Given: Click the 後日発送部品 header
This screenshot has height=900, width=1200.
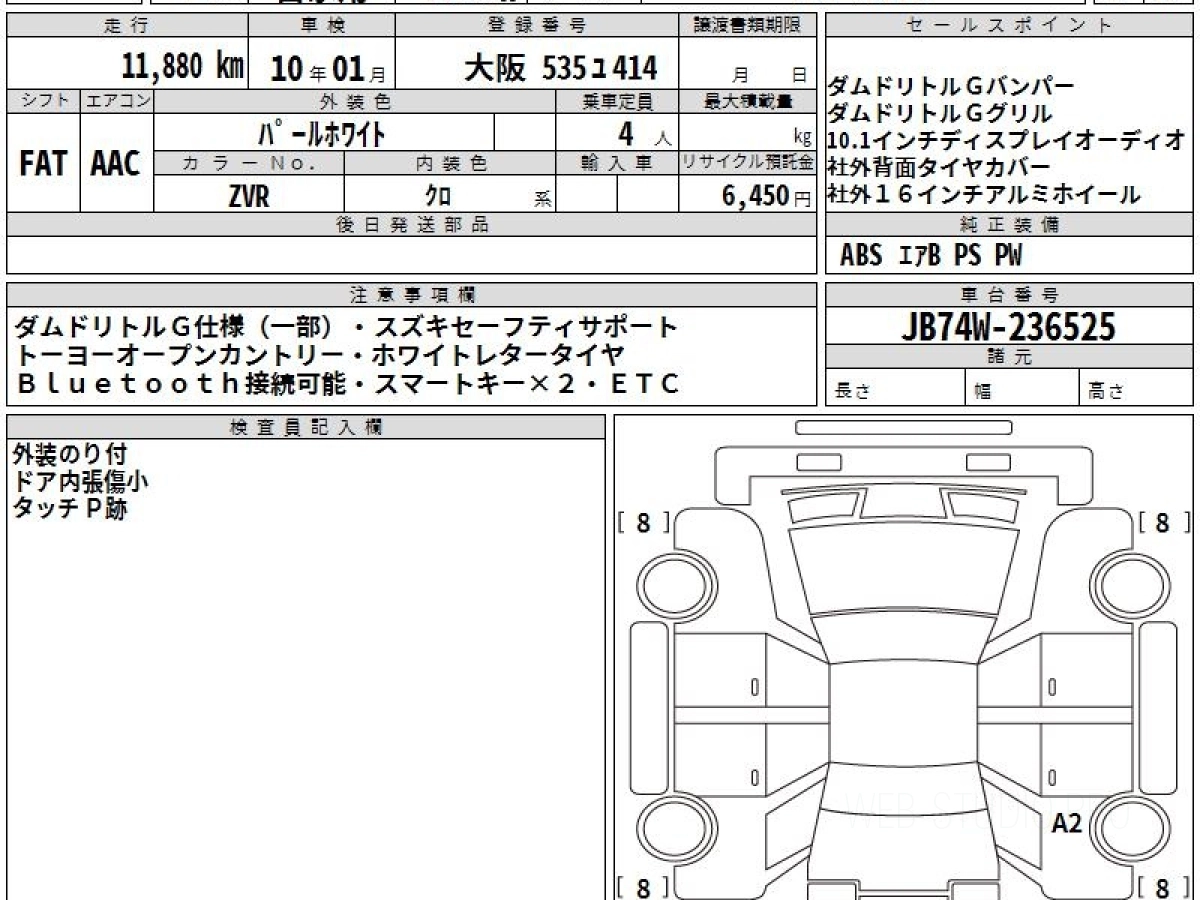Looking at the screenshot, I should 412,225.
